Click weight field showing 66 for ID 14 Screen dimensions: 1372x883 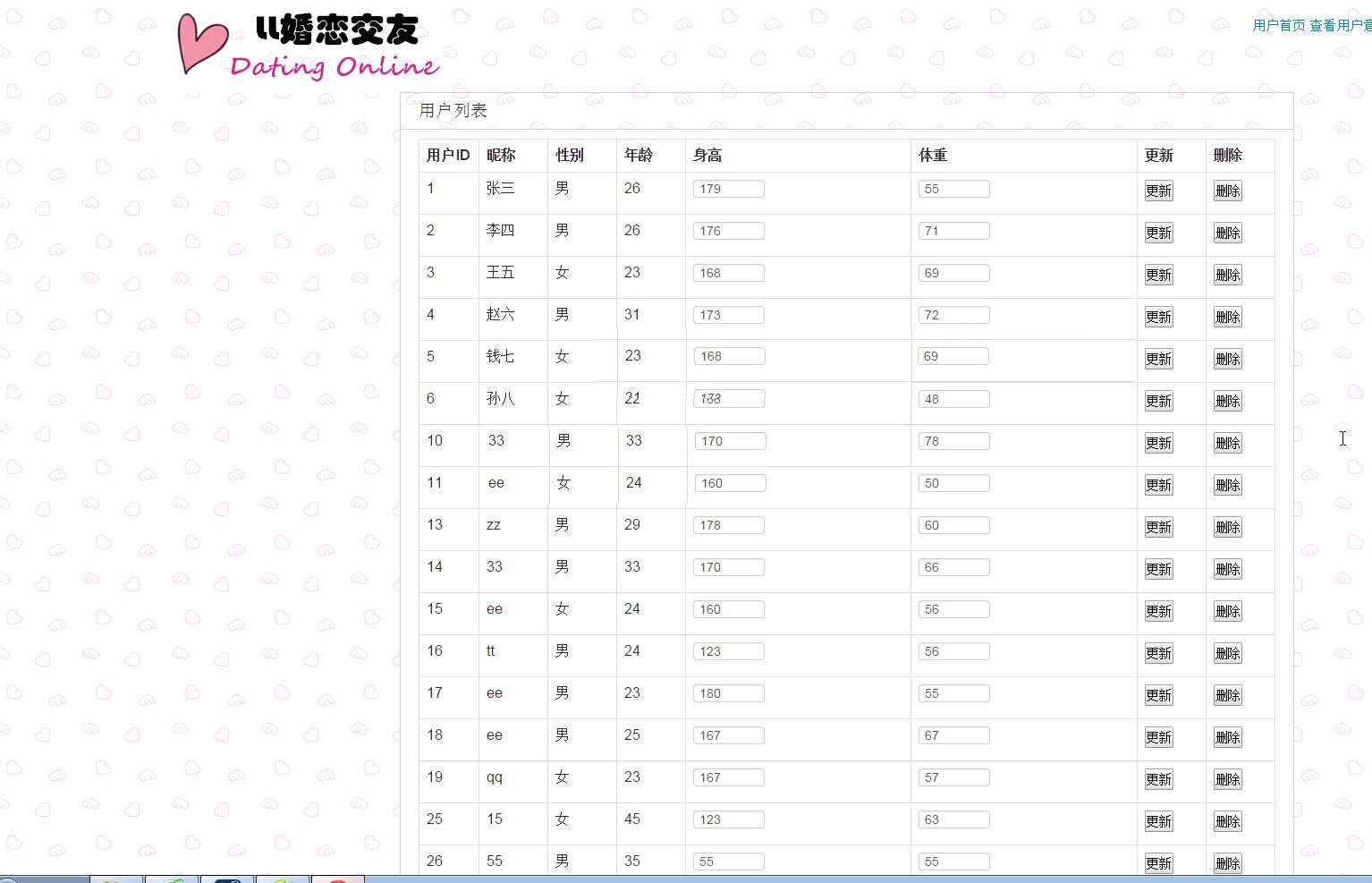(954, 567)
